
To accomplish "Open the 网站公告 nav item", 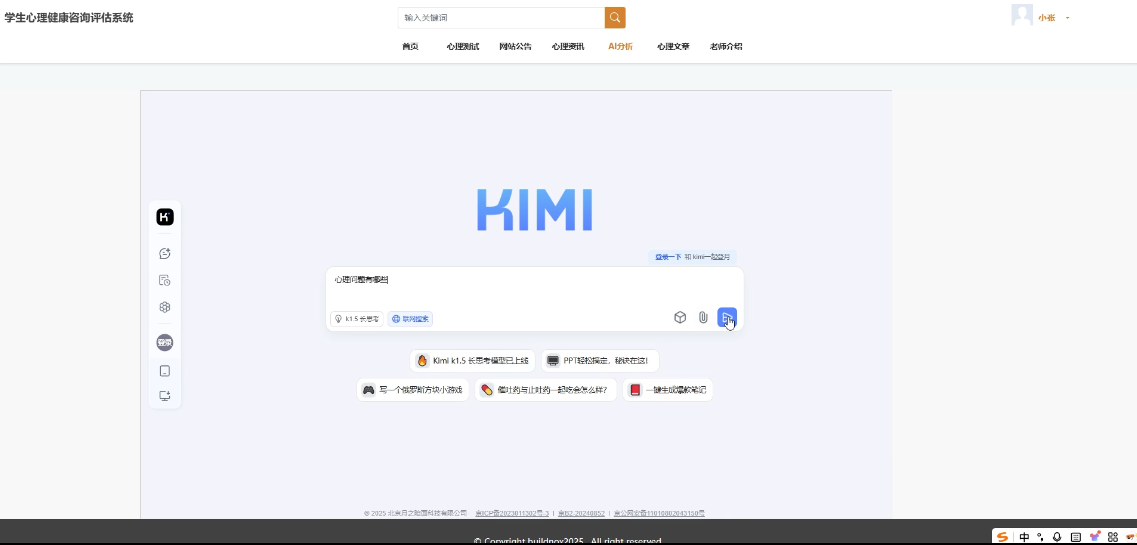I will click(x=515, y=46).
